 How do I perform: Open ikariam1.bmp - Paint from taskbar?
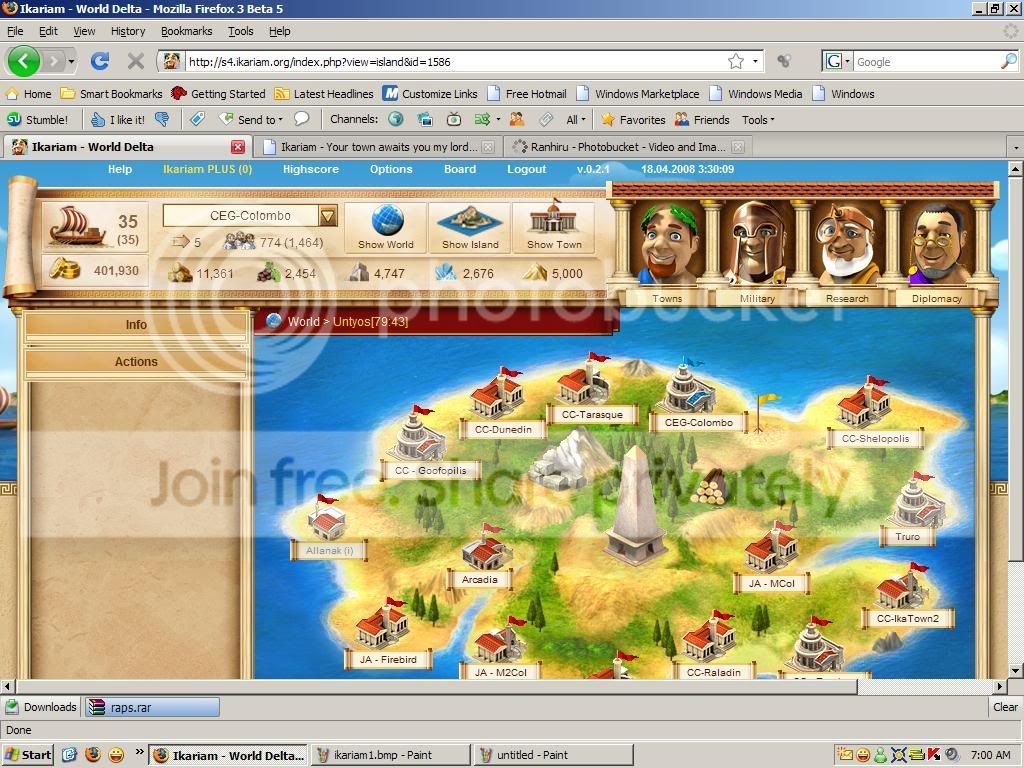pos(391,755)
